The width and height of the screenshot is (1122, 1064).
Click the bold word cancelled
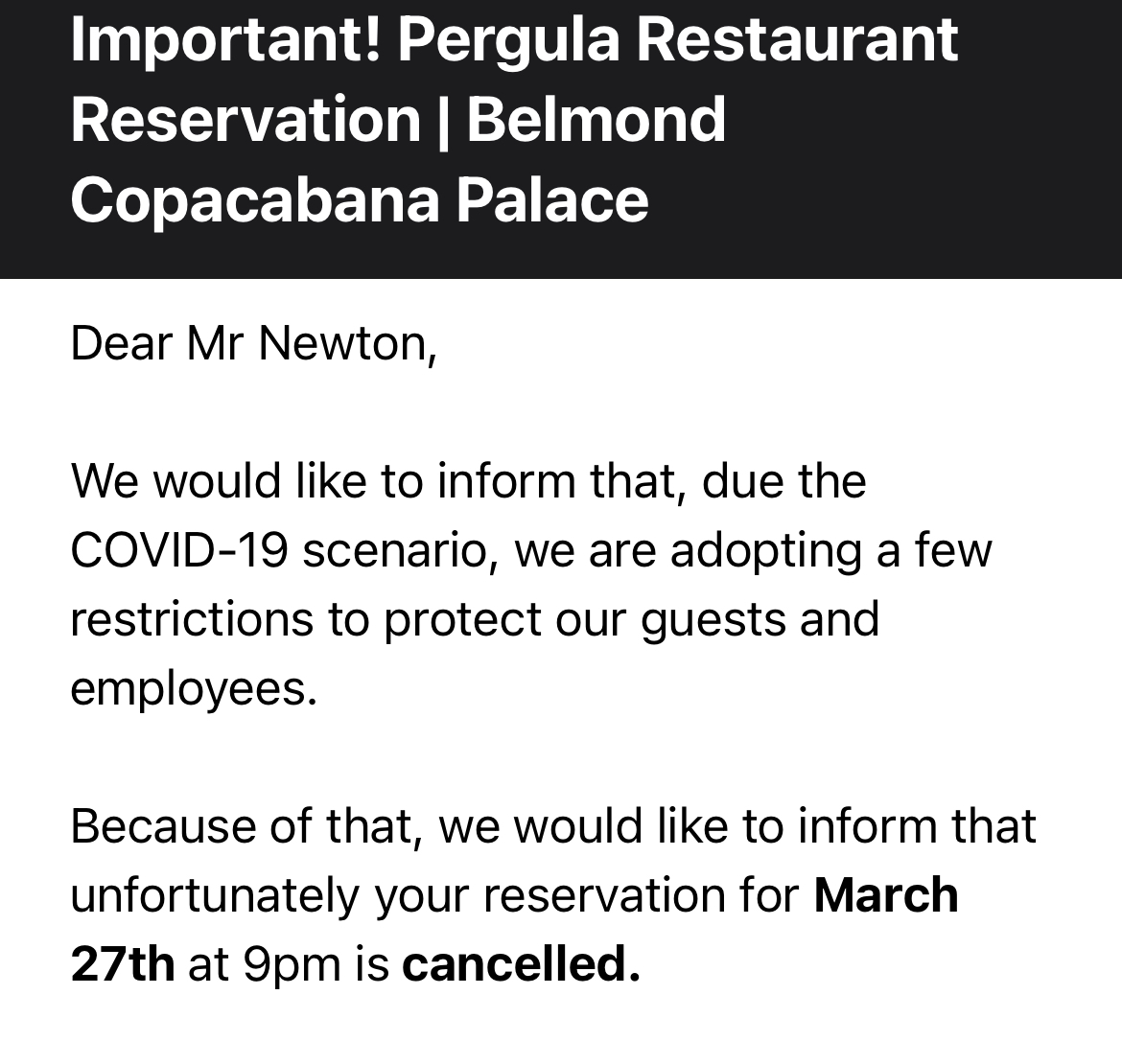pos(521,964)
